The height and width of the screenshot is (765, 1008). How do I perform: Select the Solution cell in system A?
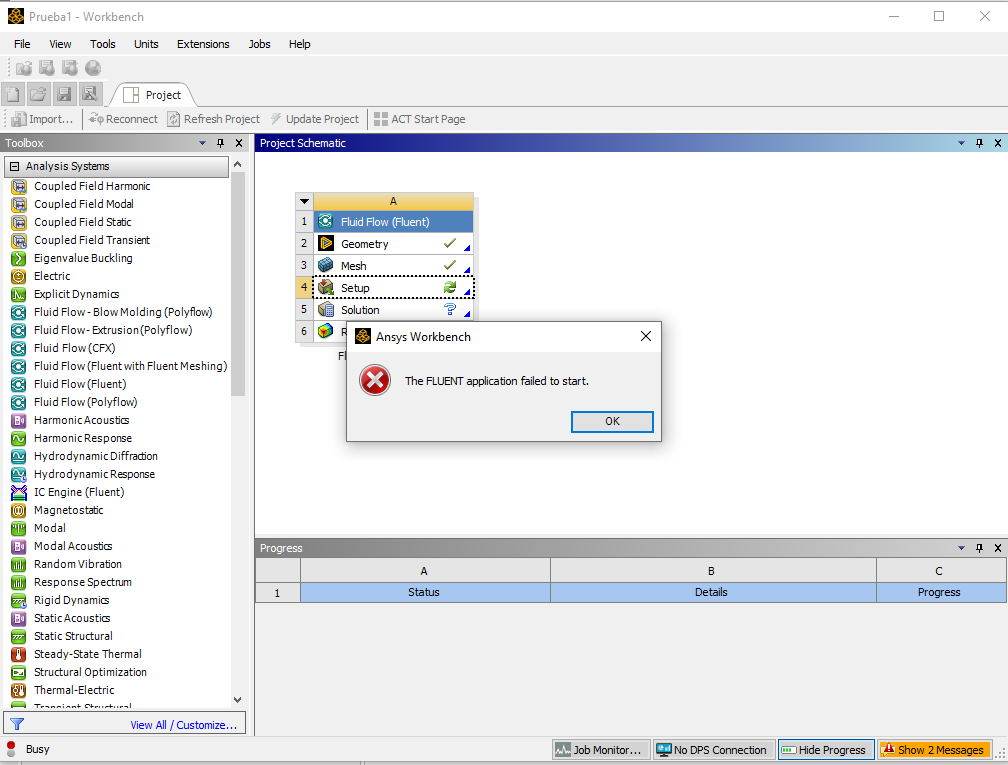click(393, 310)
